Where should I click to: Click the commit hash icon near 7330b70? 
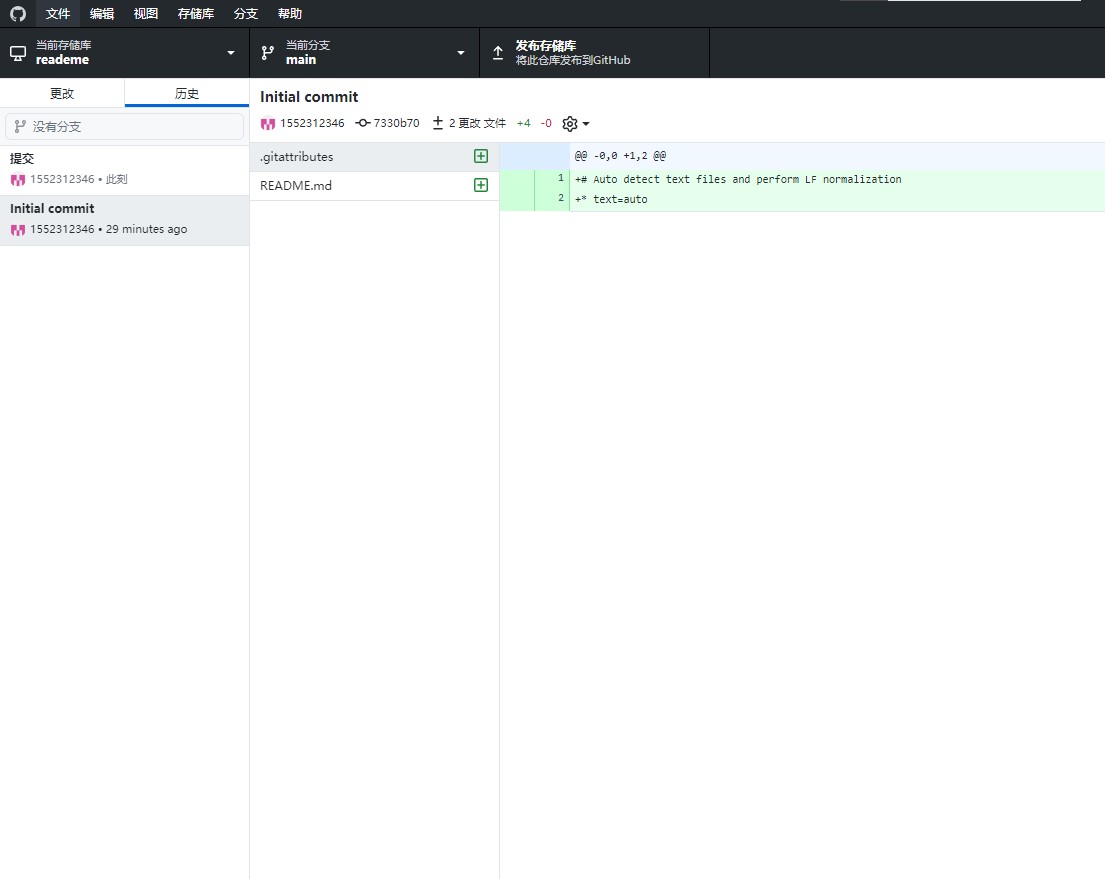click(x=362, y=123)
